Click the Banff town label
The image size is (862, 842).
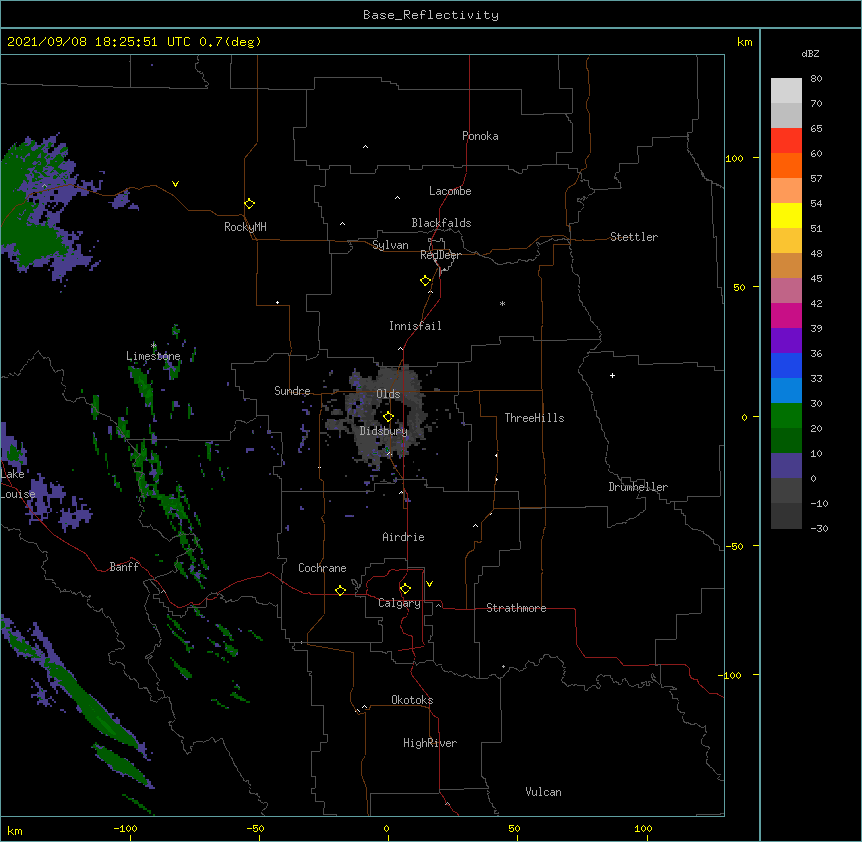tap(124, 567)
